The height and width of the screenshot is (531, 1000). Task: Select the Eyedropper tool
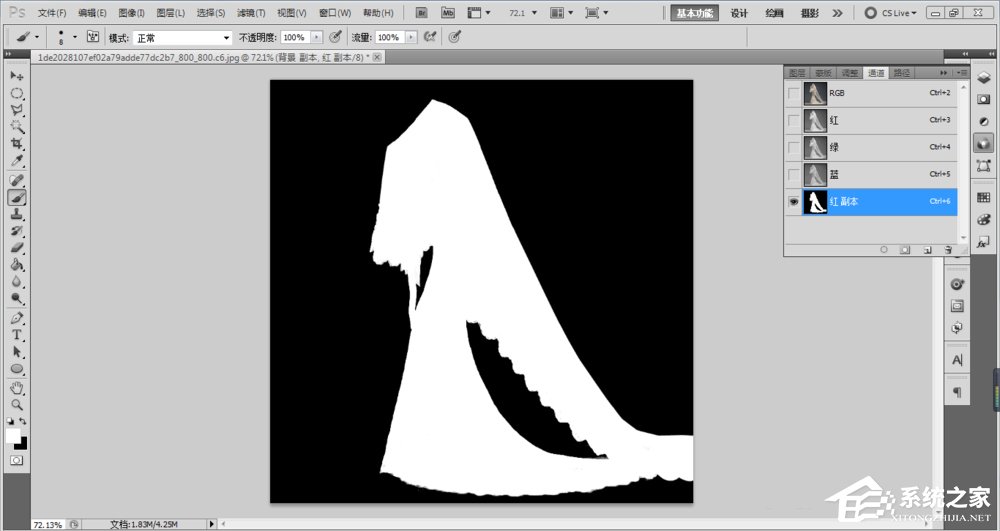pyautogui.click(x=17, y=161)
